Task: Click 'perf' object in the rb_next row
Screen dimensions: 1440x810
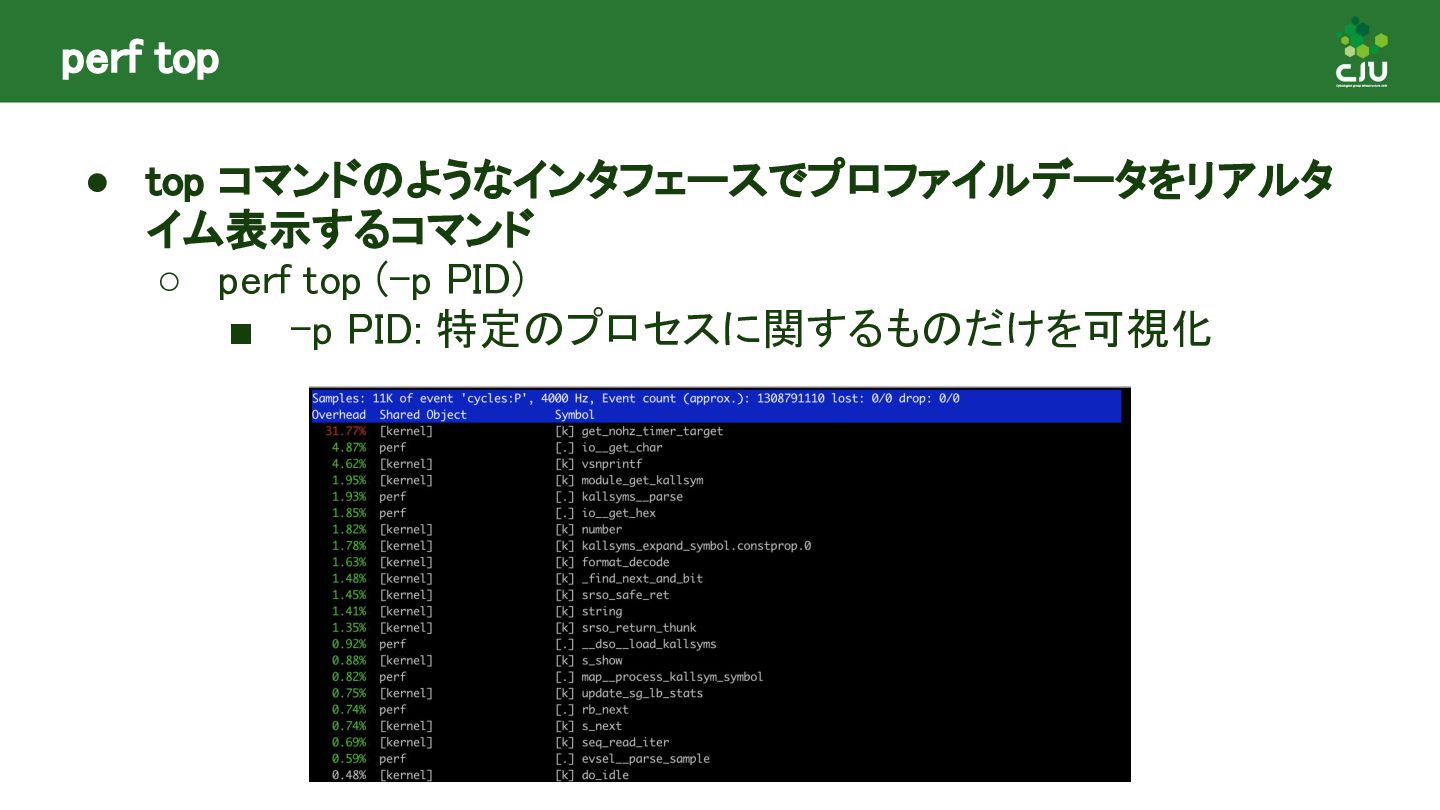Action: pyautogui.click(x=393, y=710)
